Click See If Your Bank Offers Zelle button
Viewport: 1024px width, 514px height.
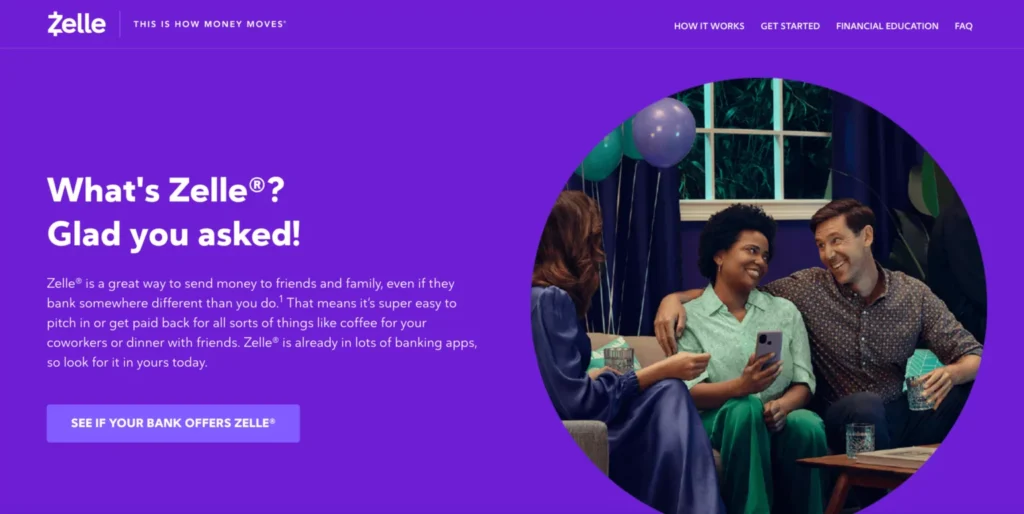173,423
